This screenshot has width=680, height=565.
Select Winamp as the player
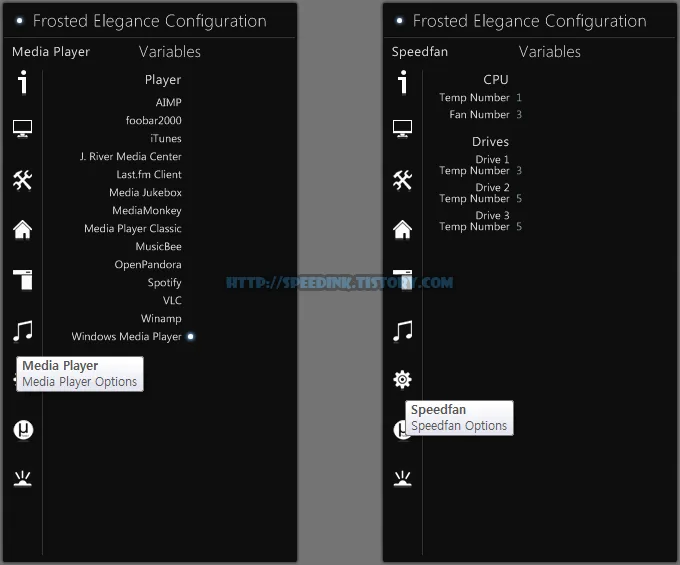tap(161, 318)
